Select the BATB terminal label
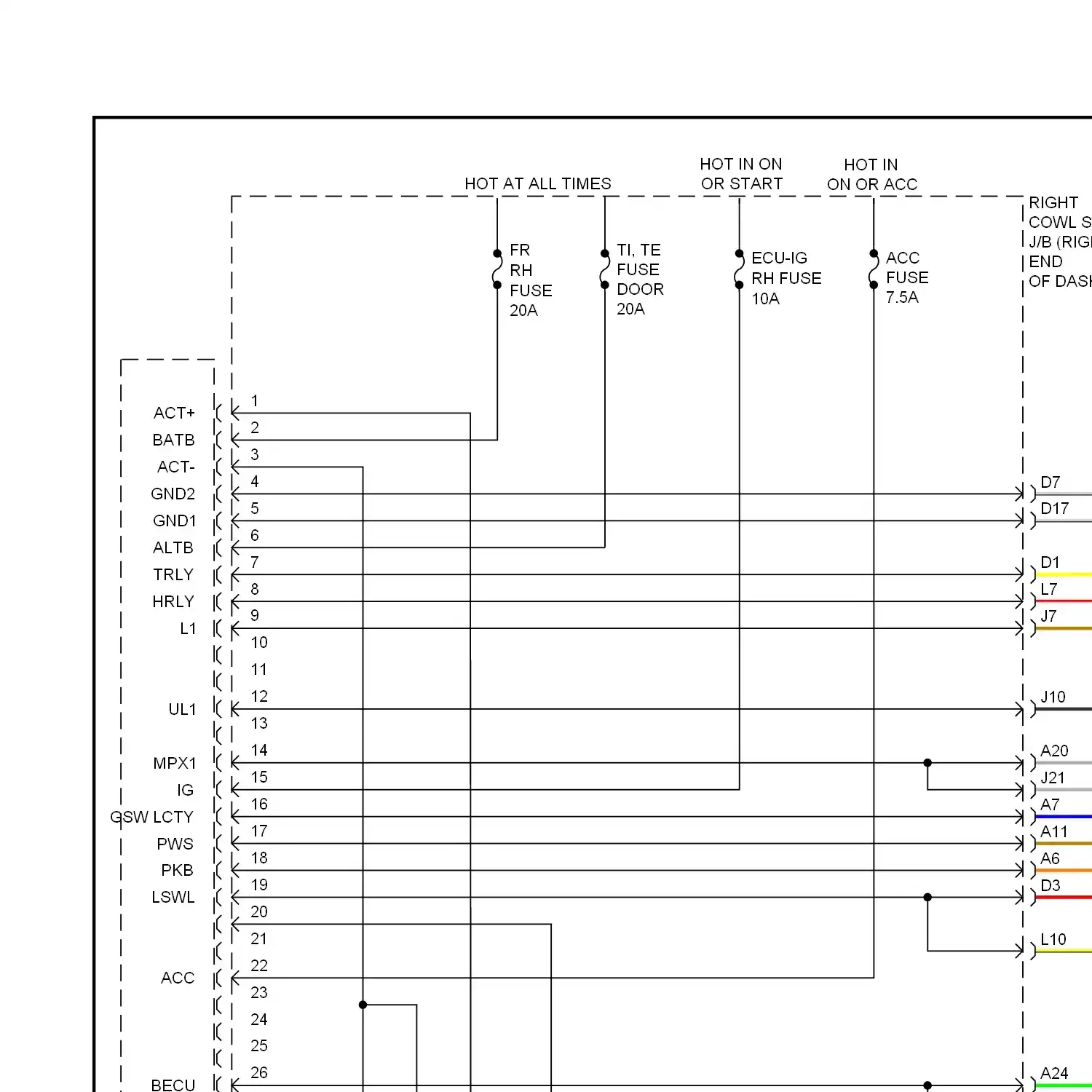 pyautogui.click(x=173, y=440)
